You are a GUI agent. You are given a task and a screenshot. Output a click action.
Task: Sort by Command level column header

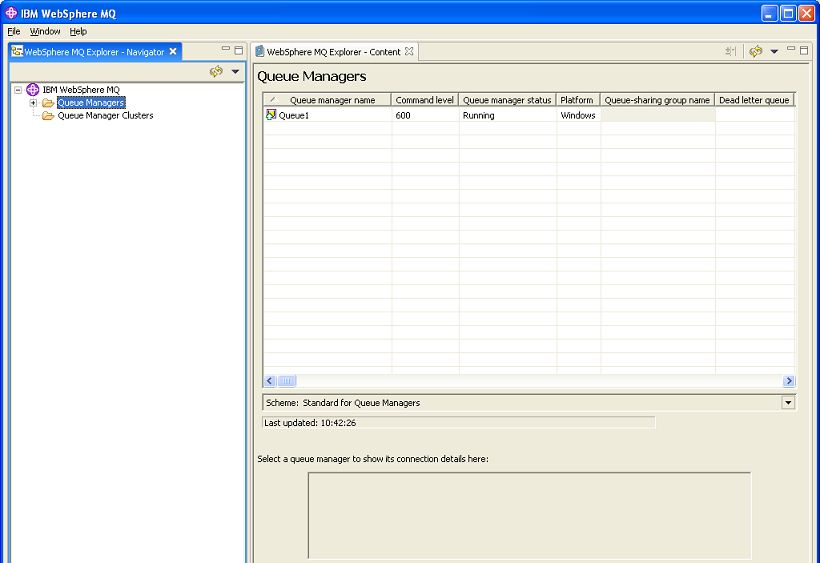425,100
